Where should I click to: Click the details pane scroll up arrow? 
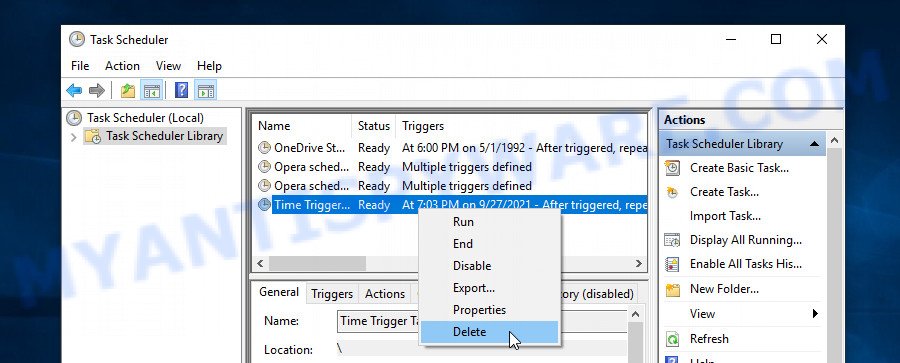635,314
